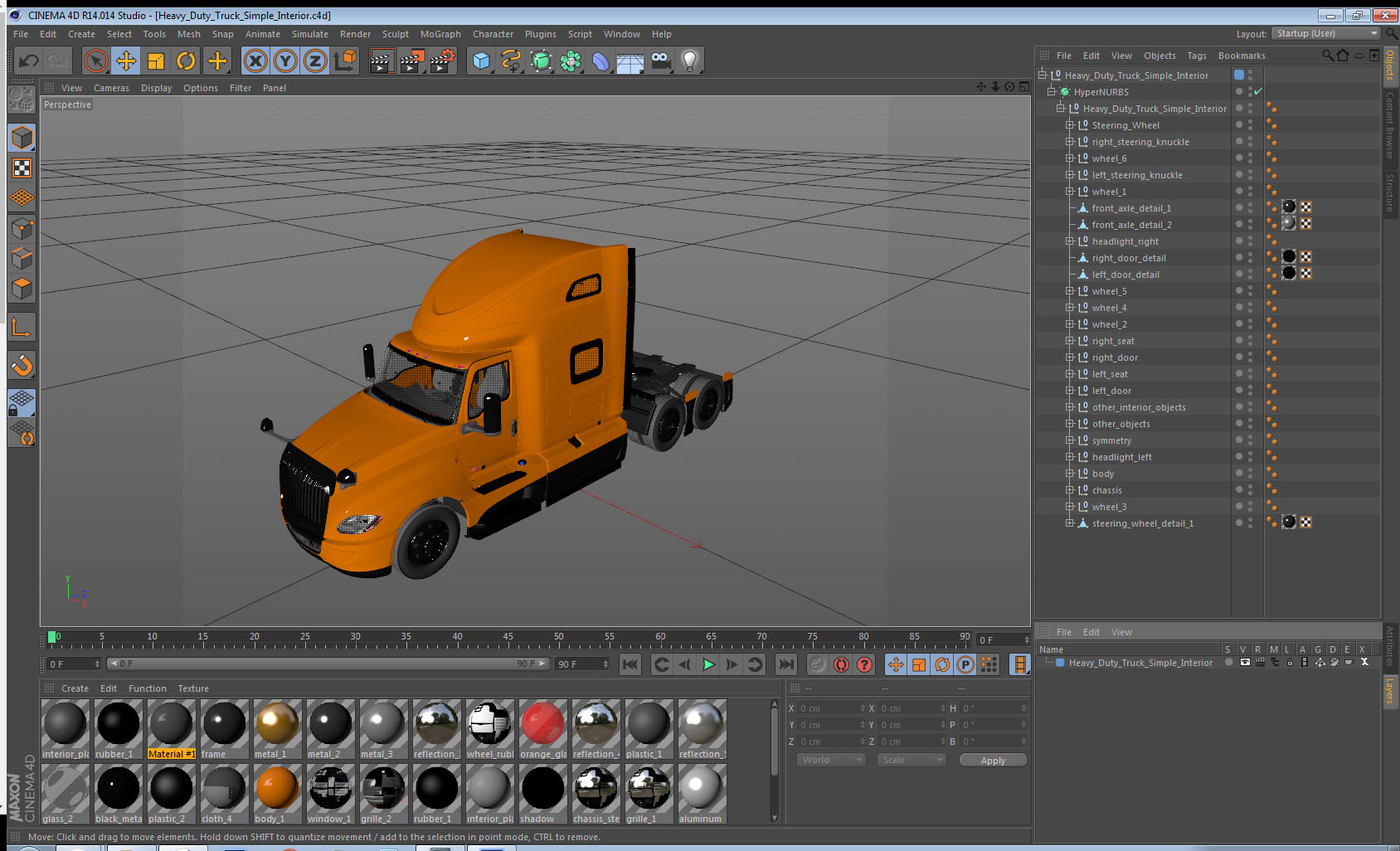Toggle Y axis lock
Viewport: 1400px width, 851px height.
click(285, 61)
